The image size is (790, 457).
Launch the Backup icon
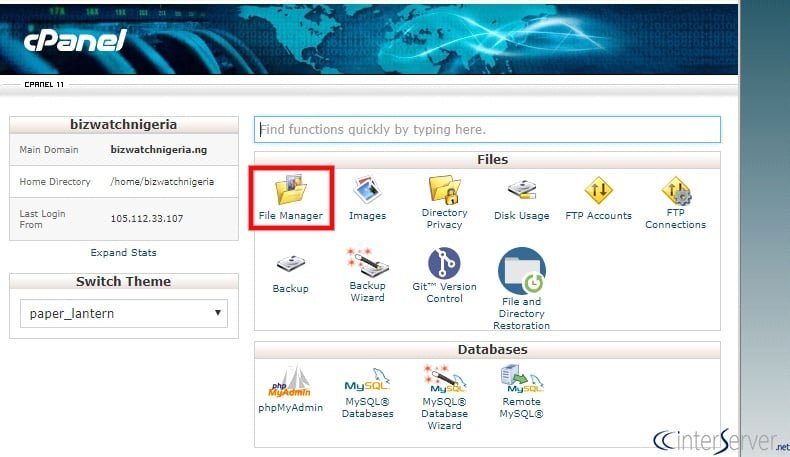click(x=290, y=264)
